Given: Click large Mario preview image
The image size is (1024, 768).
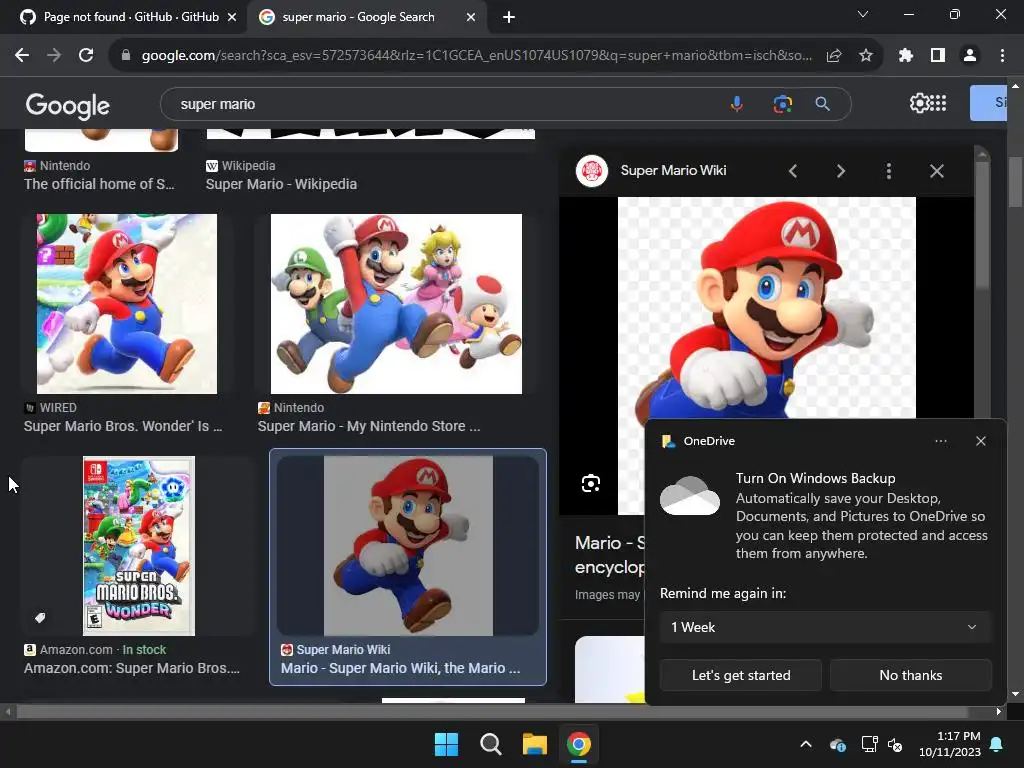Looking at the screenshot, I should coord(767,308).
